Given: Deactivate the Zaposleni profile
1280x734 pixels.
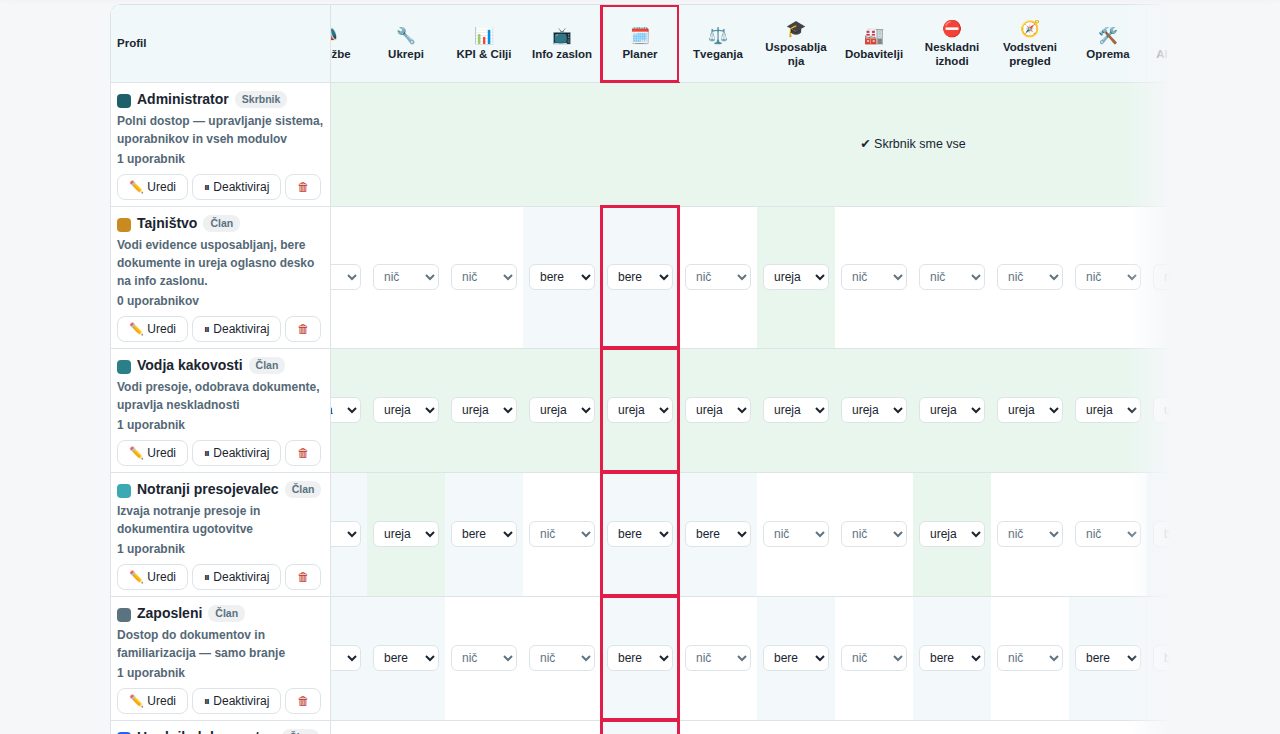Looking at the screenshot, I should [236, 701].
